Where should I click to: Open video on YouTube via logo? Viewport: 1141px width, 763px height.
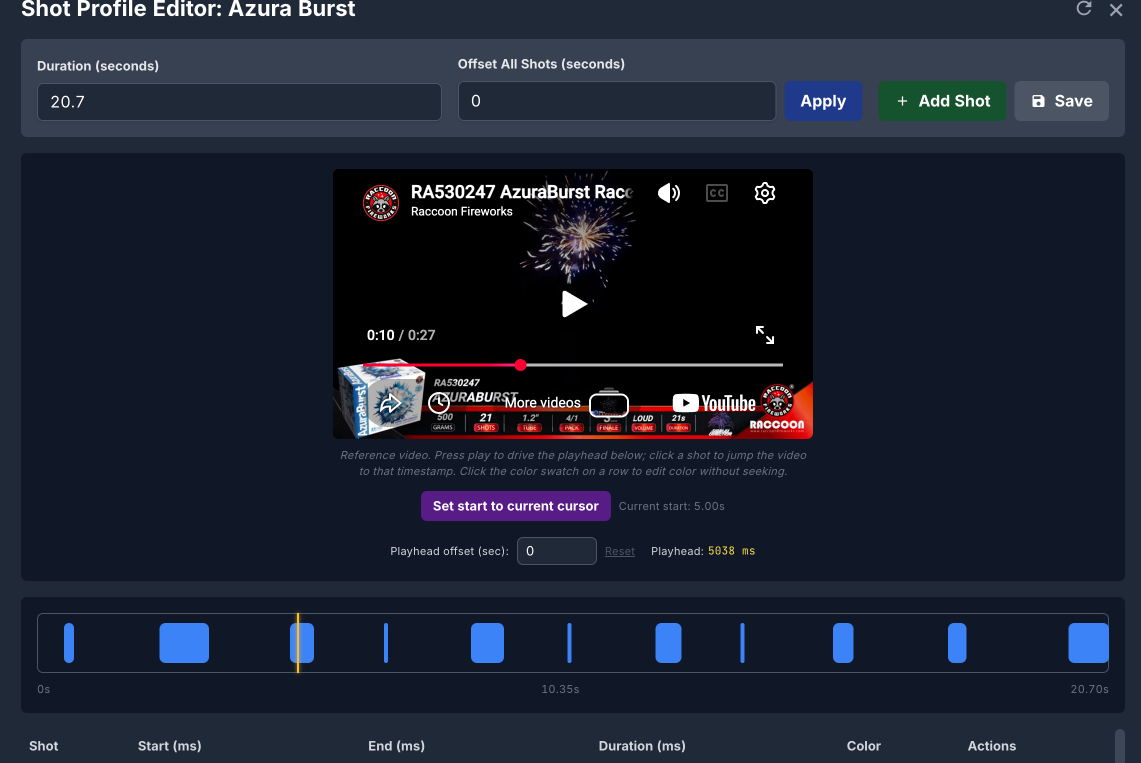pyautogui.click(x=714, y=403)
